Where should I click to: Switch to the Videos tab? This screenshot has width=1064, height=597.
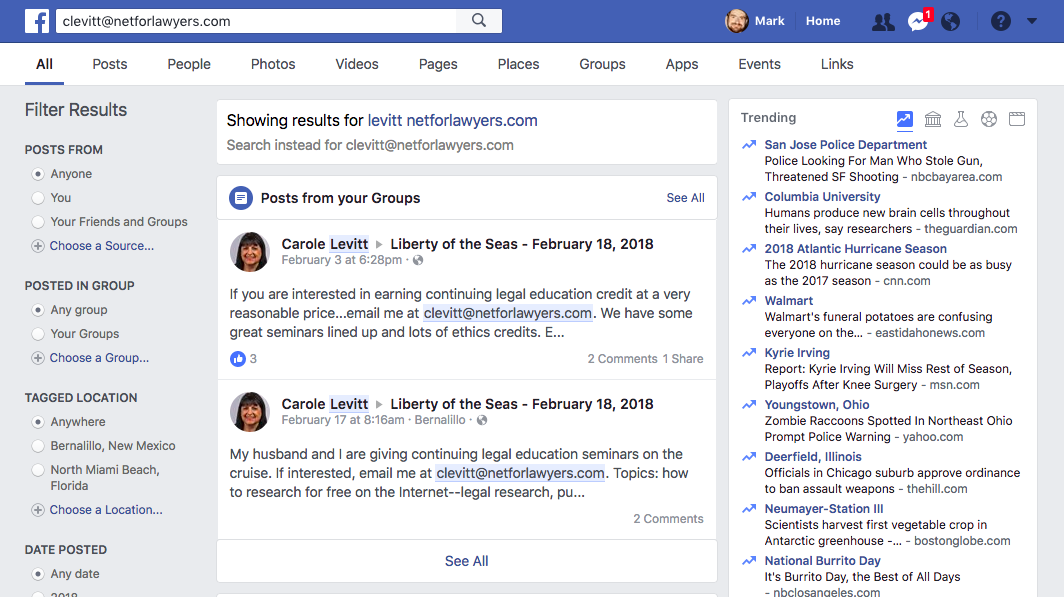click(357, 64)
